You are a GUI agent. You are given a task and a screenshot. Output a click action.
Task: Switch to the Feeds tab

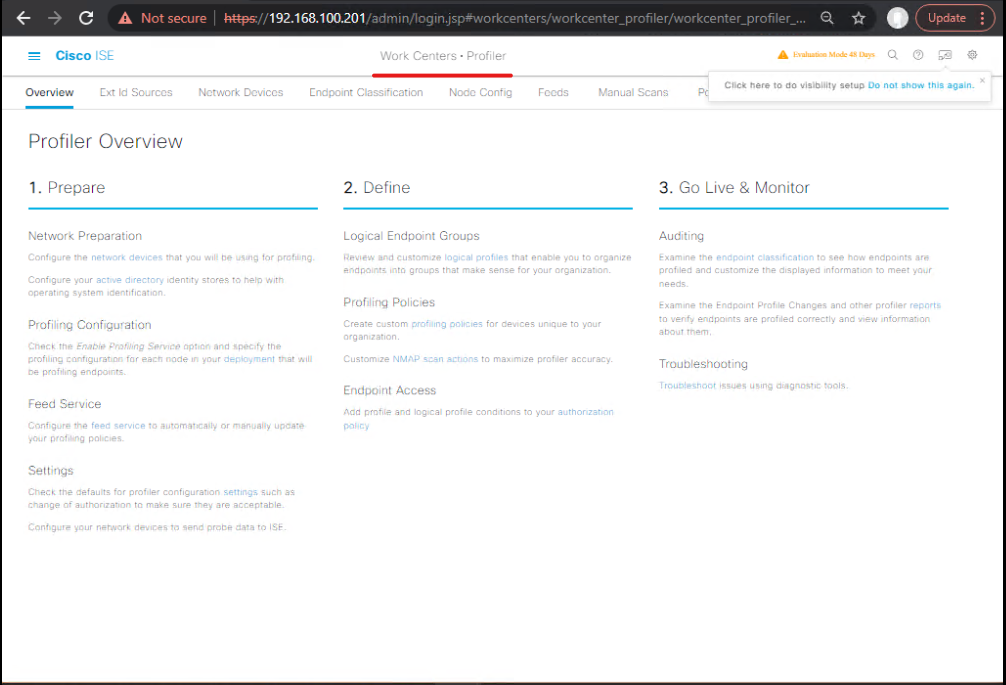click(553, 92)
